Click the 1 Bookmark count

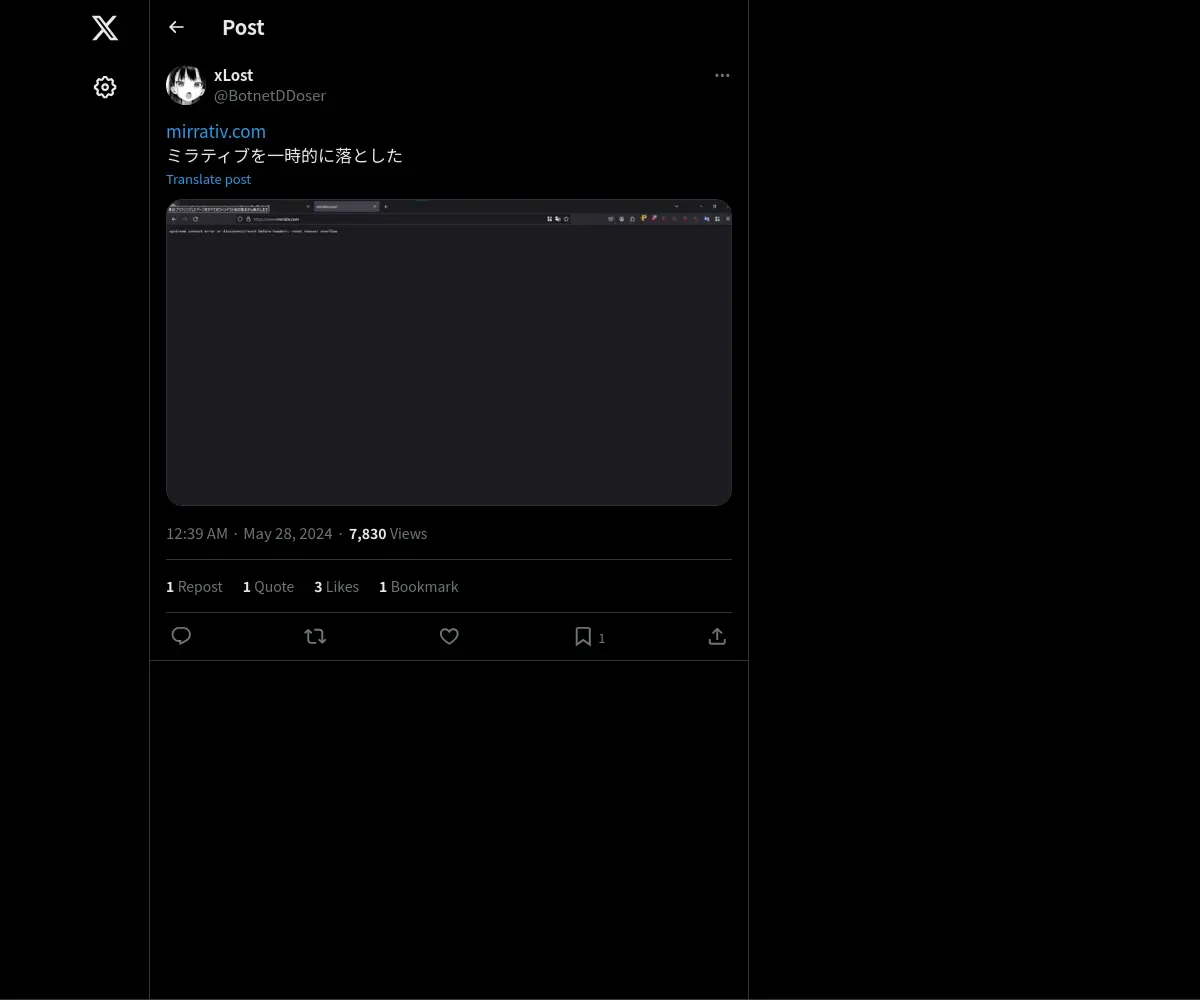418,586
